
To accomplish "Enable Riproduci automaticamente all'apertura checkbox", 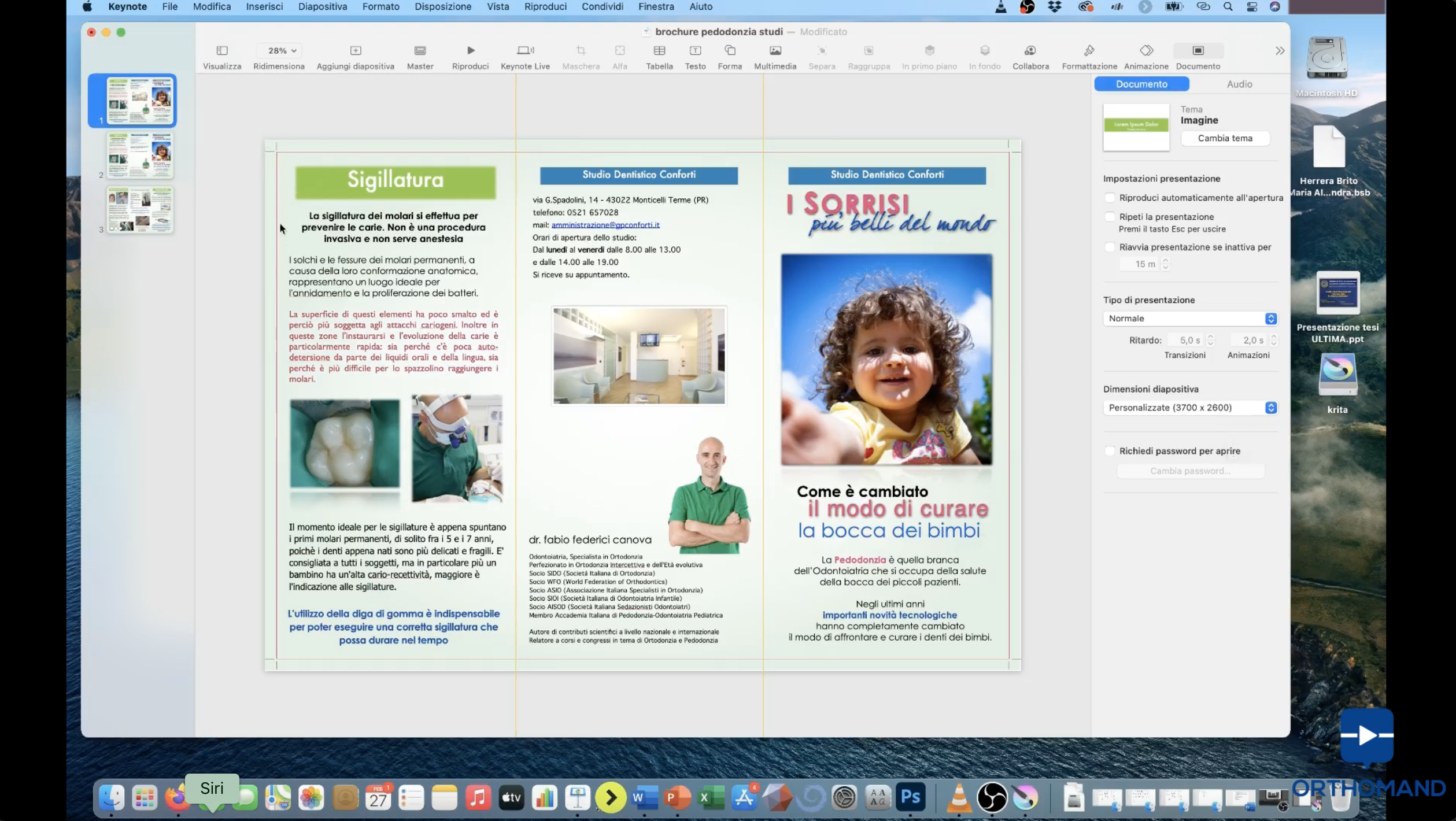I will [1109, 198].
